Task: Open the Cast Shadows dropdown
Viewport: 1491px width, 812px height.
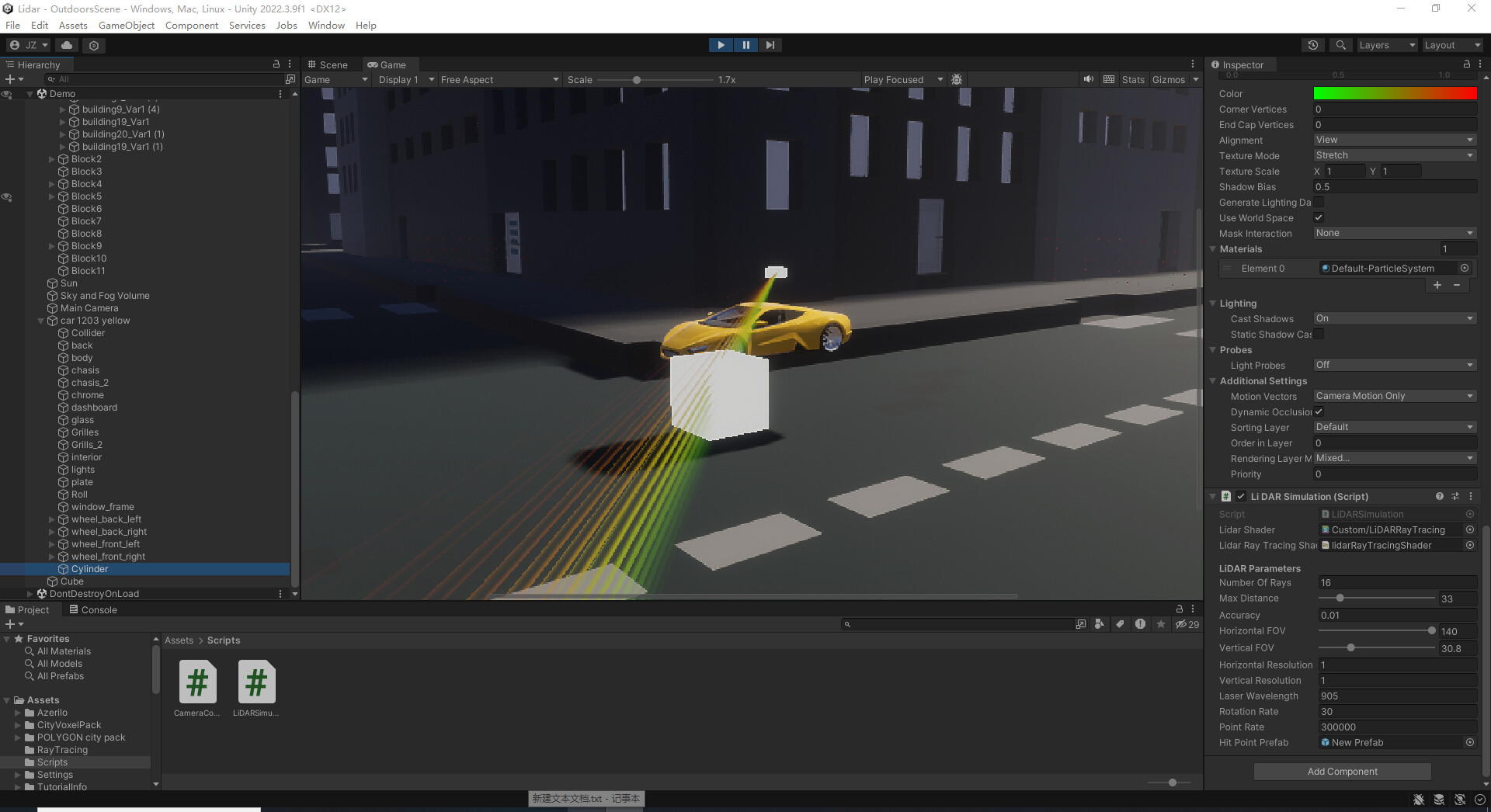Action: [x=1395, y=319]
